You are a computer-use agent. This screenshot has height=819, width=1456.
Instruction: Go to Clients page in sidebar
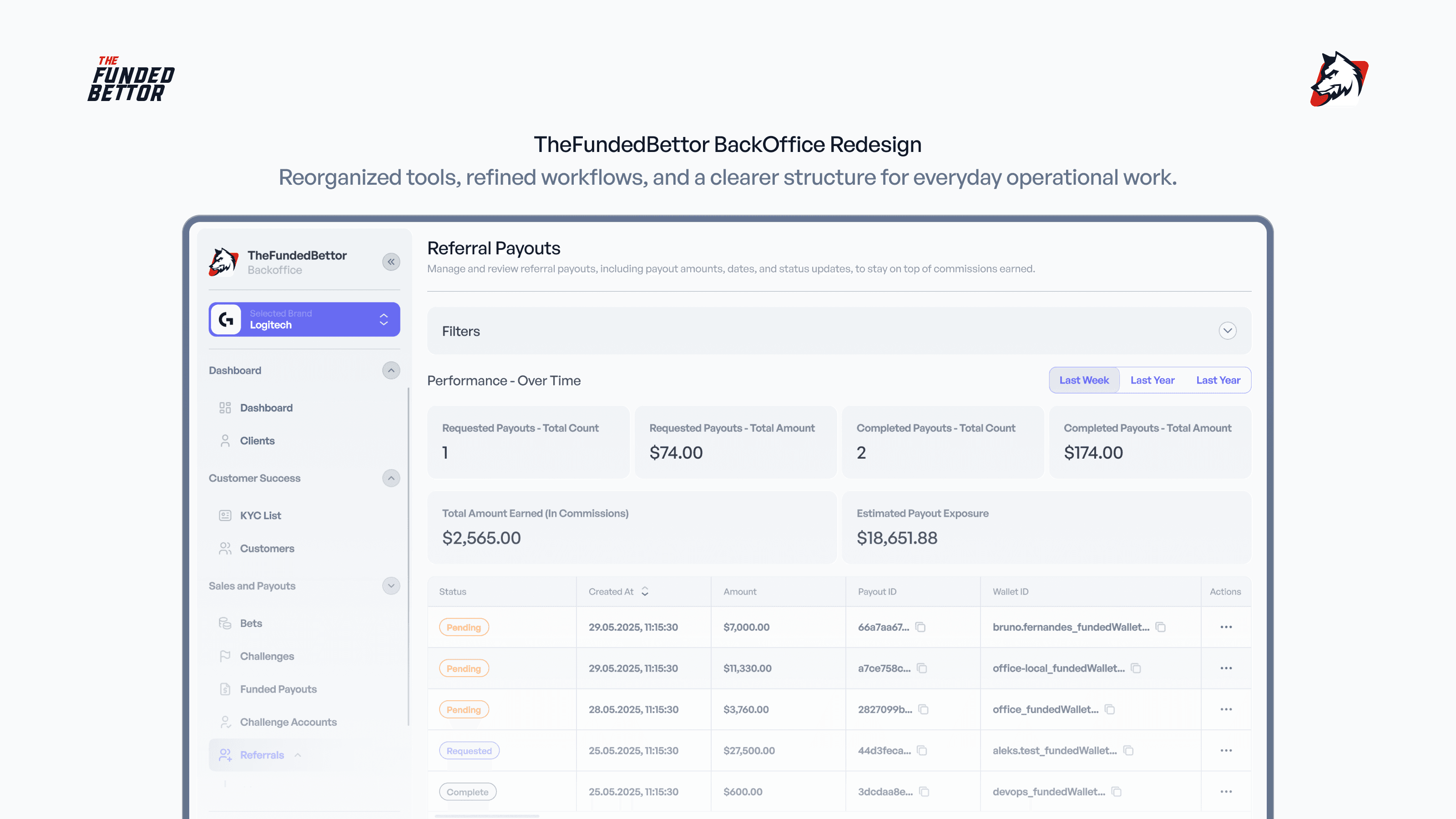[x=257, y=441]
